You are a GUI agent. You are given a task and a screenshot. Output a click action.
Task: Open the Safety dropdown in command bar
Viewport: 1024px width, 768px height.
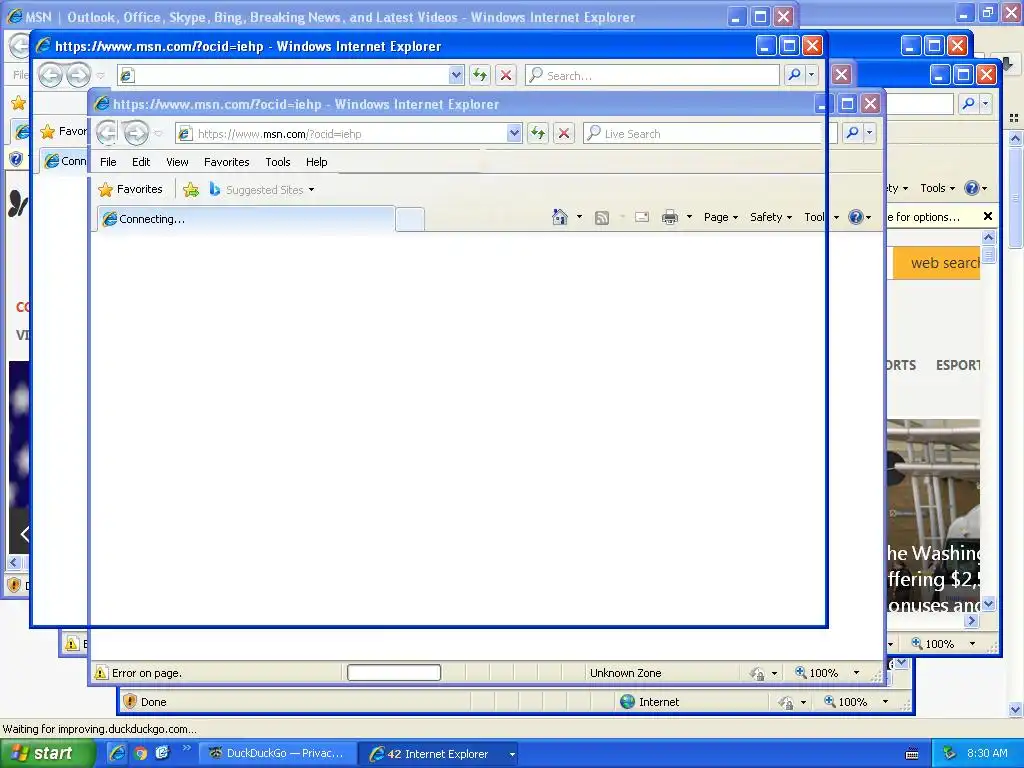[771, 217]
